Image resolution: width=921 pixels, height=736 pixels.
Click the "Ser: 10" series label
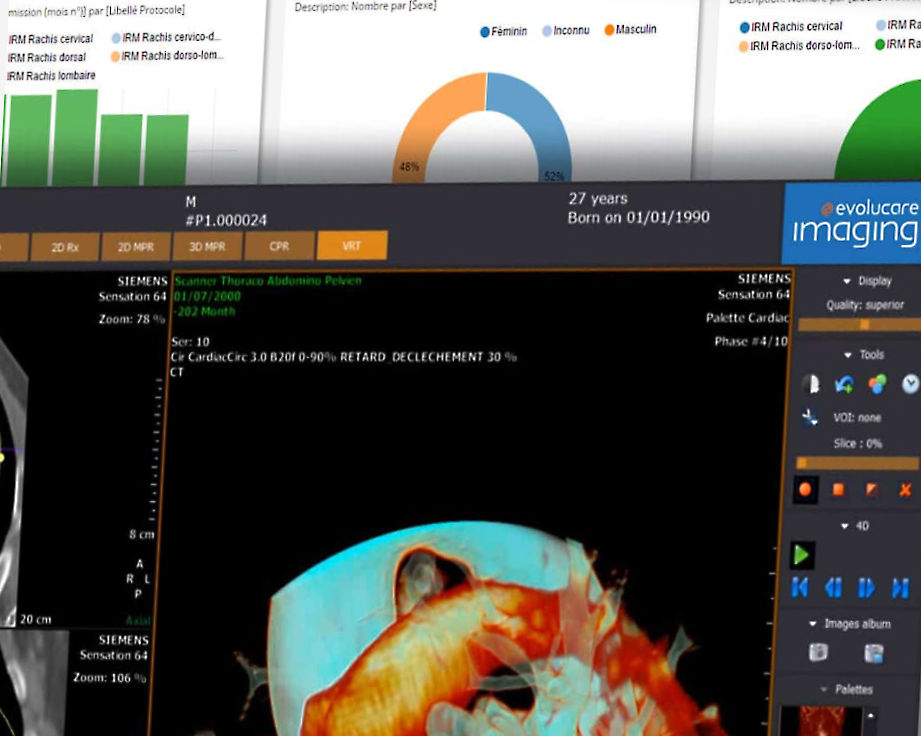[x=190, y=342]
